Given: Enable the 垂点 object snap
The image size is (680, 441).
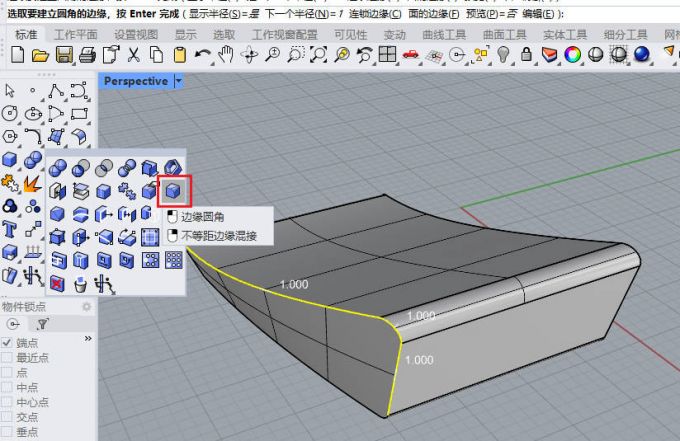Looking at the screenshot, I should [7, 431].
